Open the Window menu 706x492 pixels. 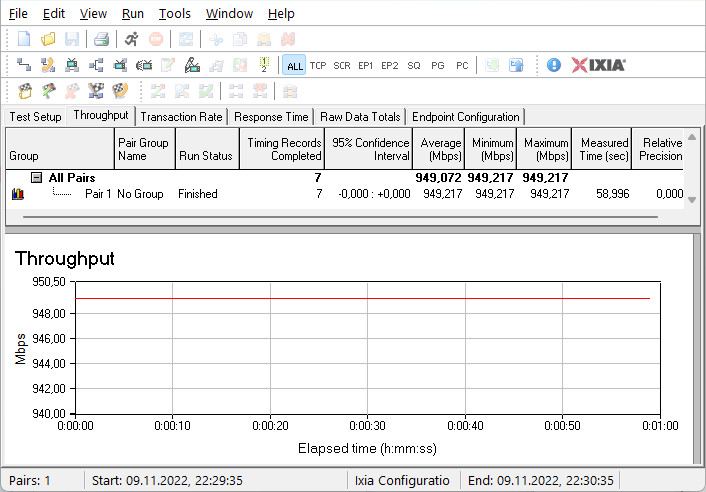229,14
